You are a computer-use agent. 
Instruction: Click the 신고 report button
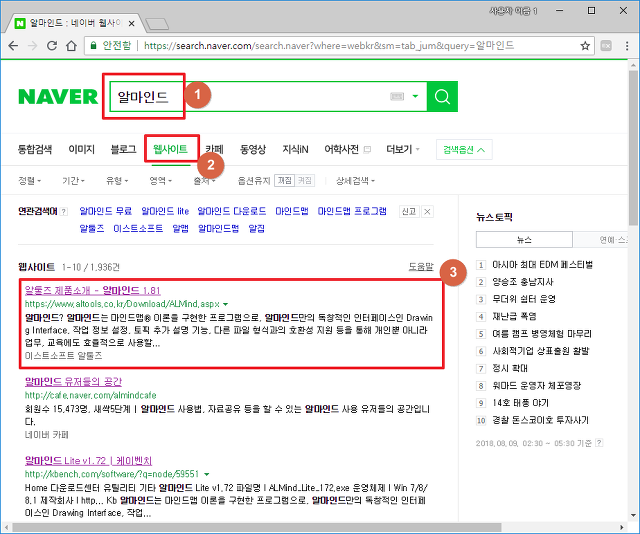(409, 211)
